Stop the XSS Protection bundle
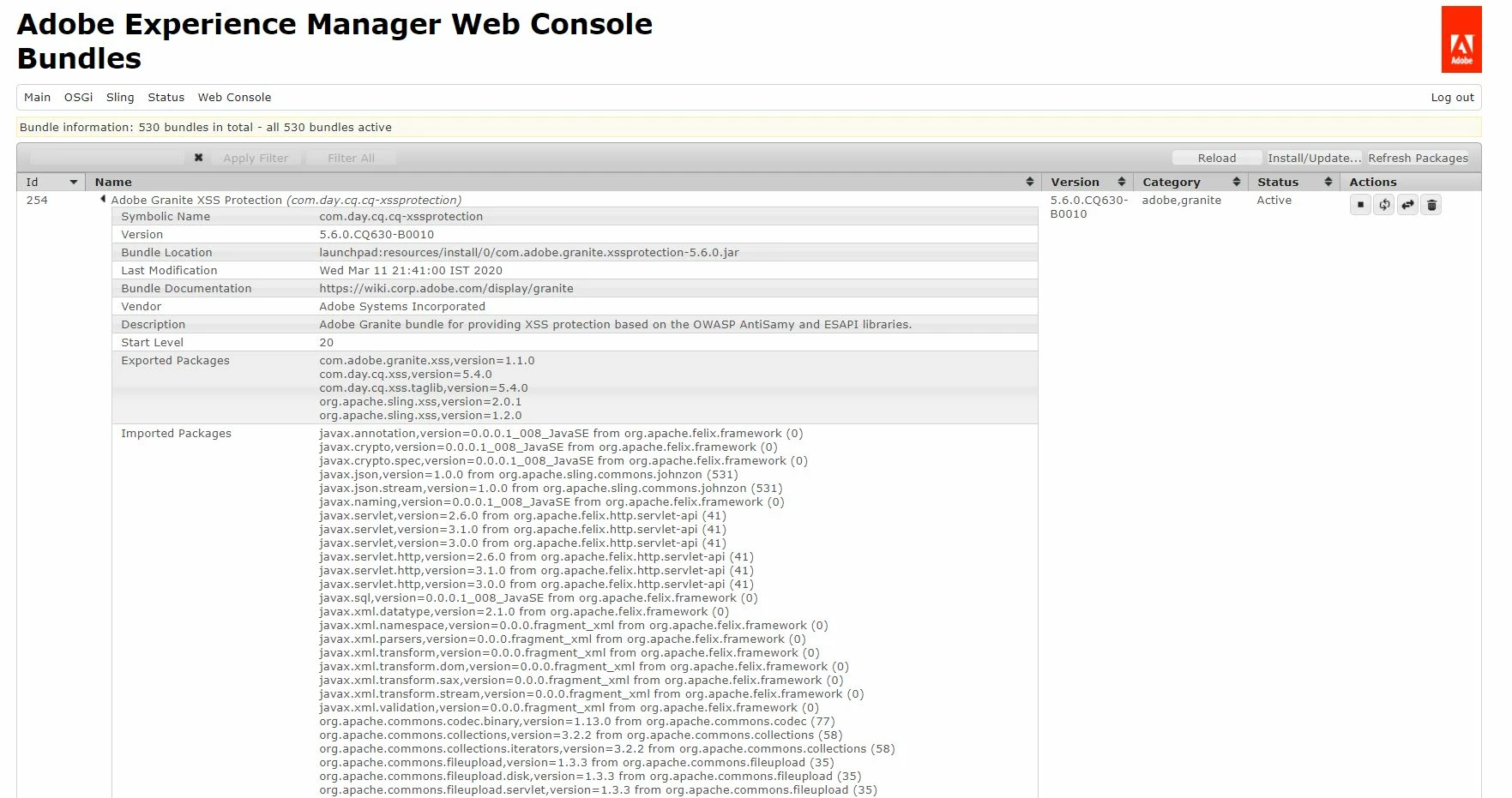Viewport: 1512px width, 798px height. (x=1360, y=205)
